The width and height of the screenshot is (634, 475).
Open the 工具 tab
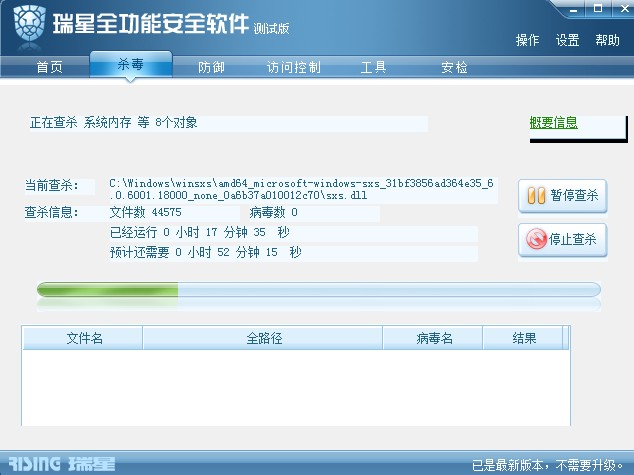[373, 67]
